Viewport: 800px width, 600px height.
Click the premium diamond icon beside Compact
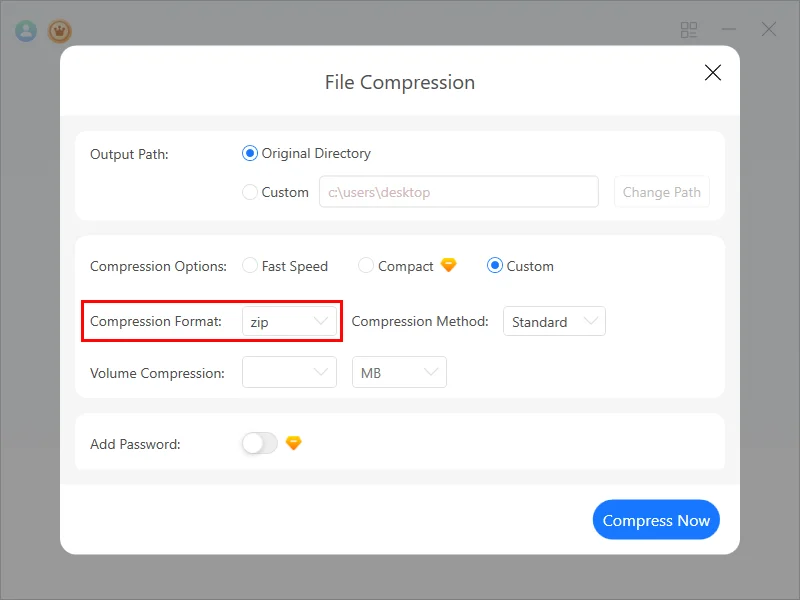tap(448, 265)
